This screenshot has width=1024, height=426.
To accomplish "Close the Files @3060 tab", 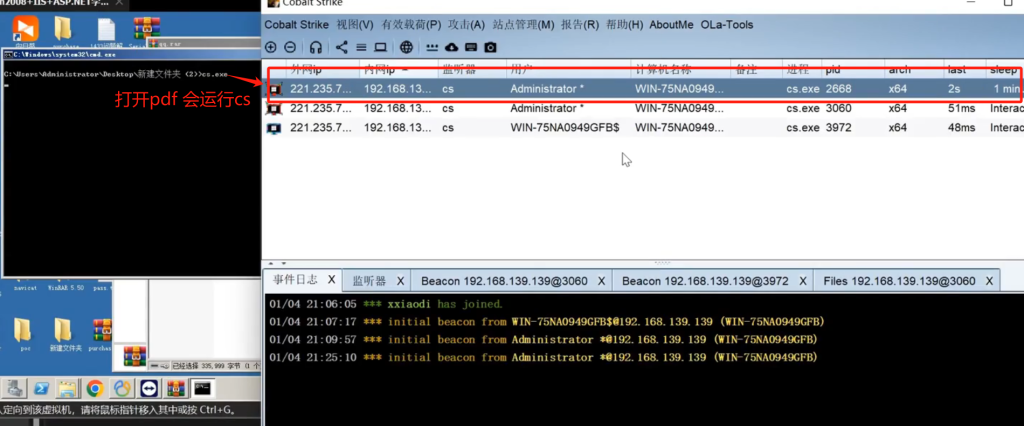I will click(x=989, y=281).
